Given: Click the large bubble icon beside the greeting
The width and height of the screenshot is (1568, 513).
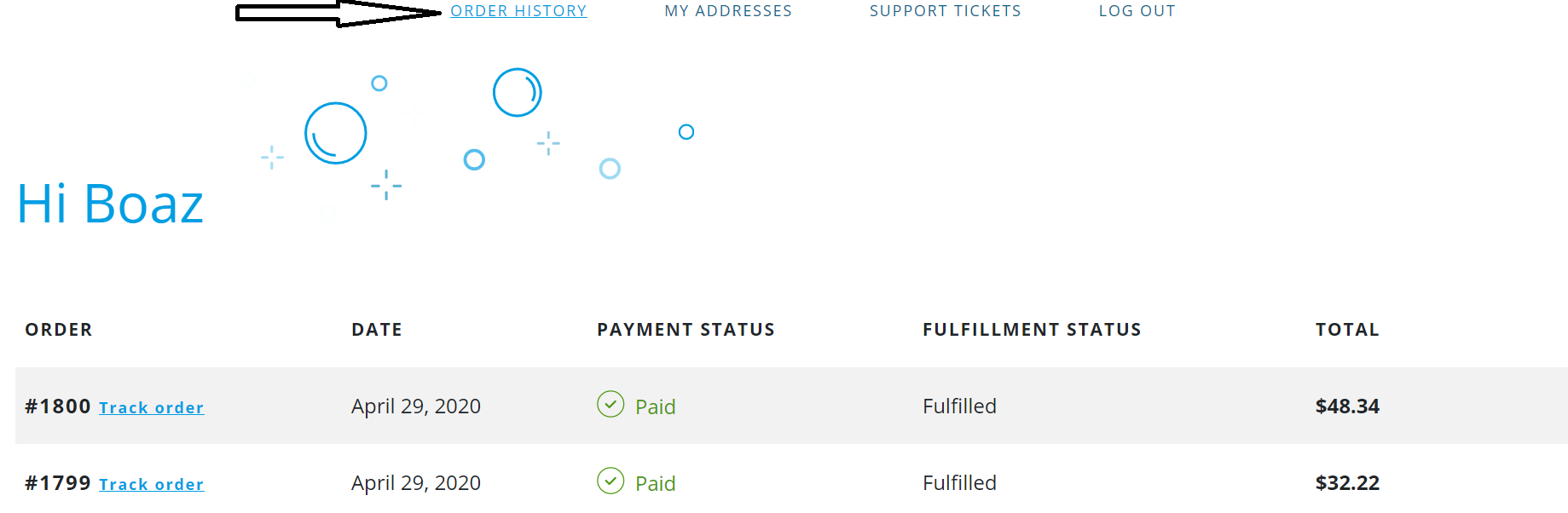Looking at the screenshot, I should pos(336,133).
